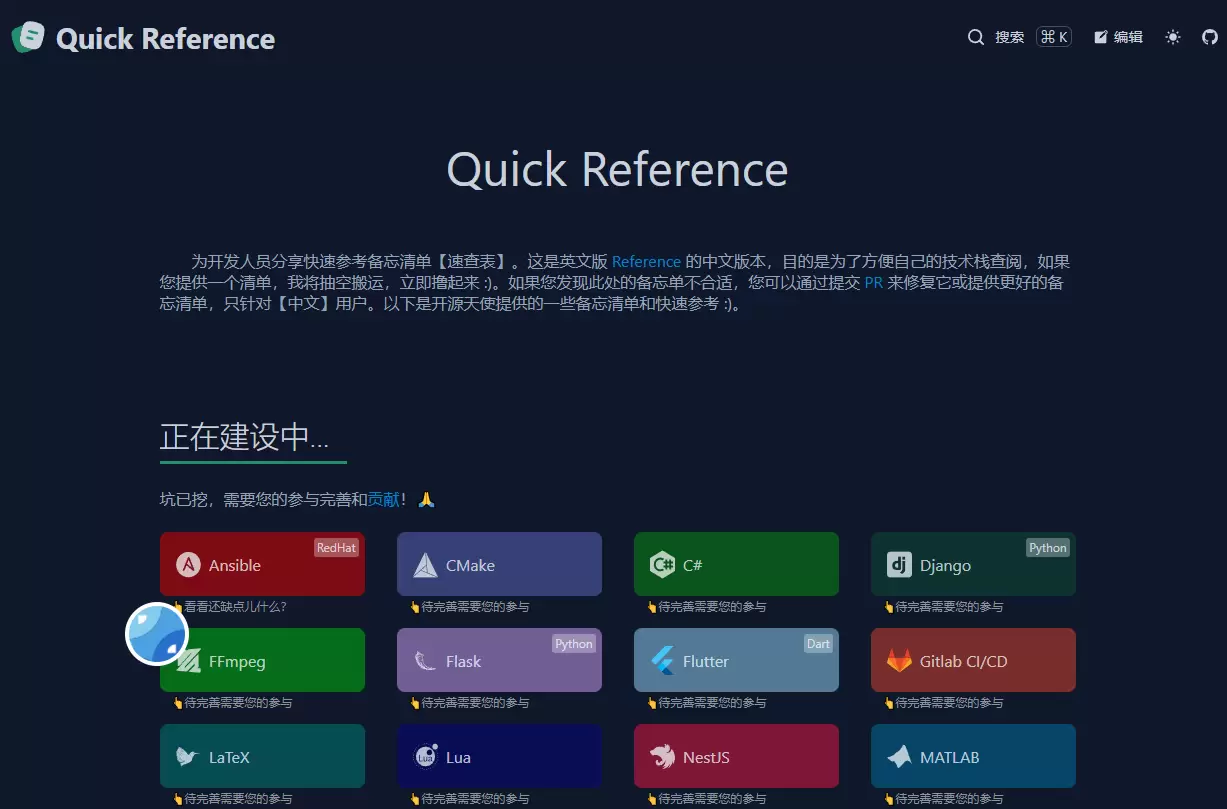This screenshot has width=1227, height=809.
Task: Open the search magnifier icon
Action: [976, 37]
